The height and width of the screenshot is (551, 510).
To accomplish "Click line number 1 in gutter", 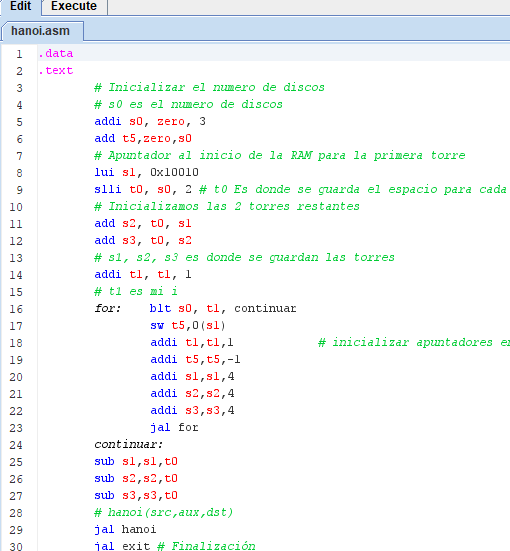I will click(x=19, y=54).
